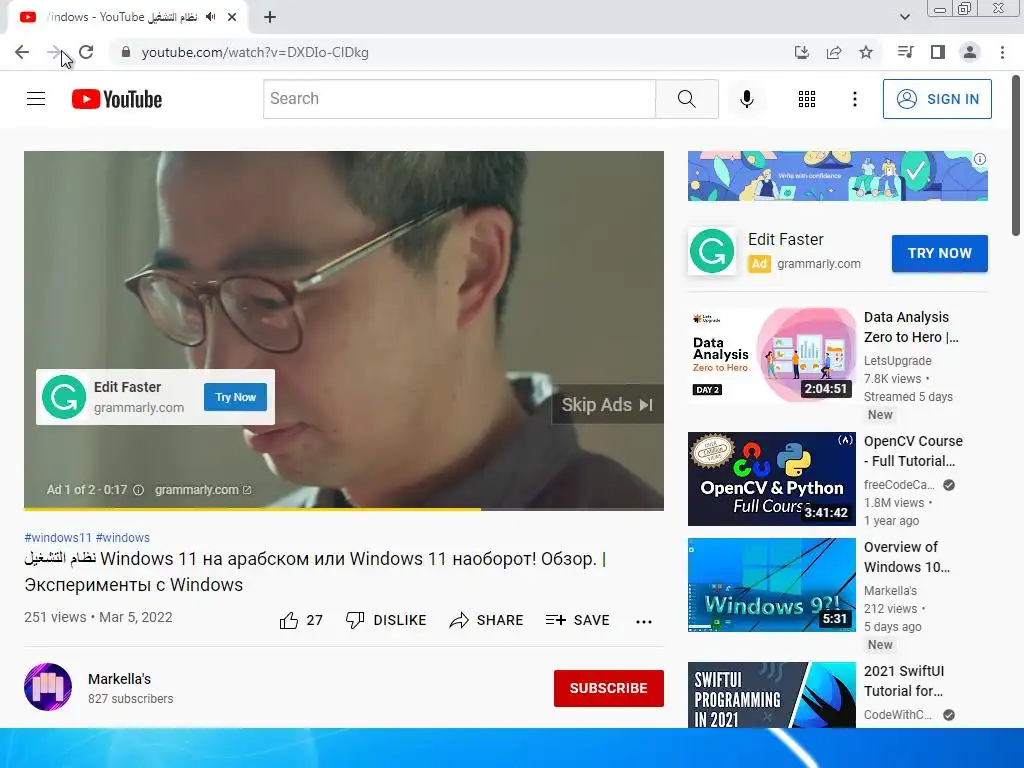Screen dimensions: 1024x768
Task: Search with voice microphone icon
Action: (x=746, y=99)
